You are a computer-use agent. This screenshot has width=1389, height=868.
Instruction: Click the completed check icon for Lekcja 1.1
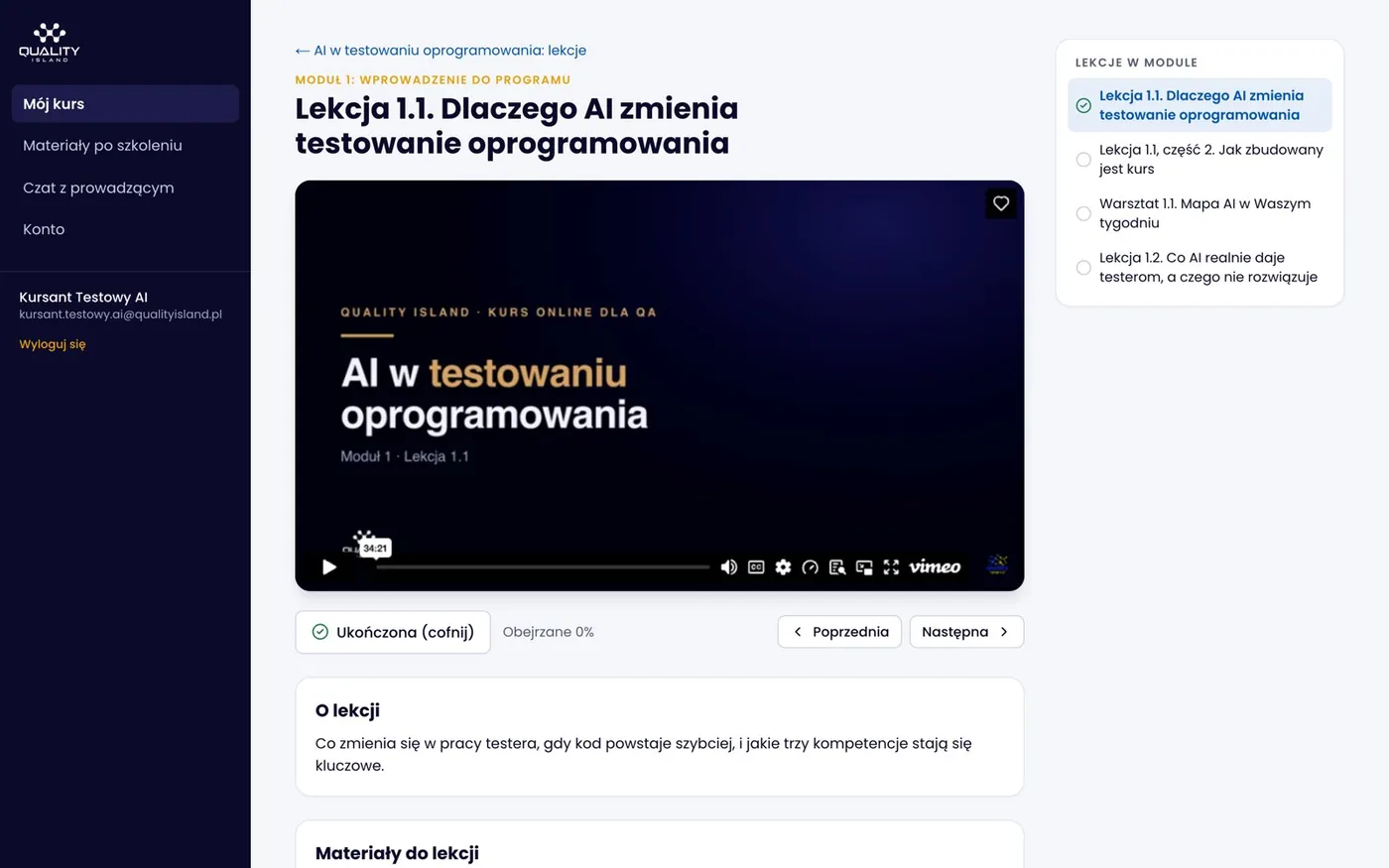1083,105
